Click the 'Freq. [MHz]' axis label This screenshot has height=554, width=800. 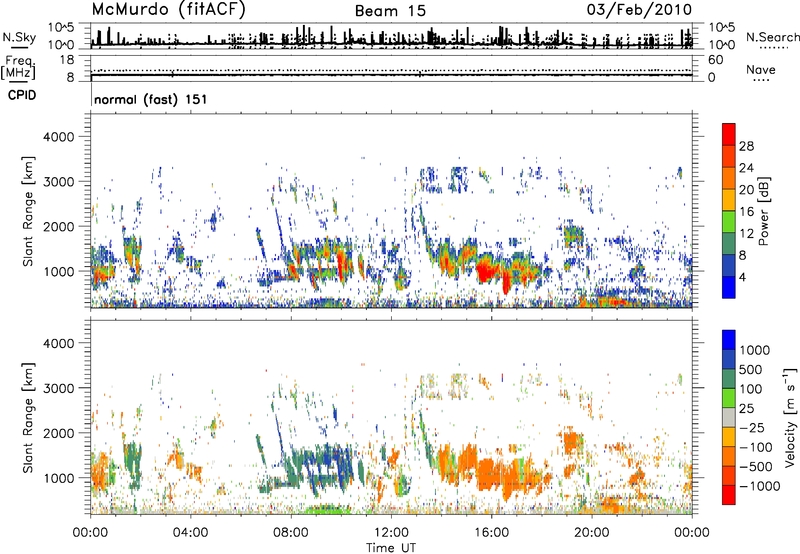pyautogui.click(x=18, y=68)
